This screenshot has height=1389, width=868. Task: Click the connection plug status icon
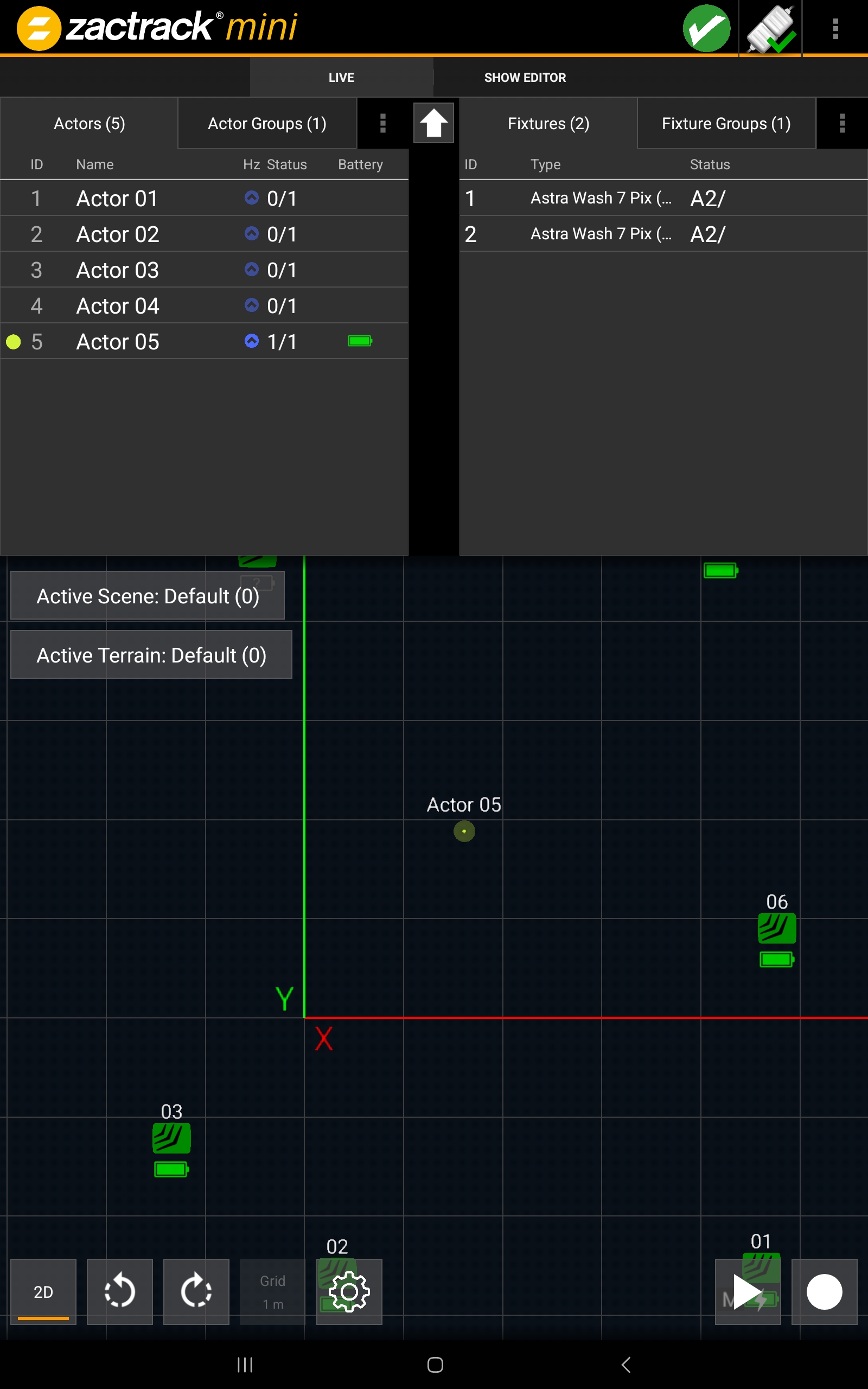click(770, 28)
